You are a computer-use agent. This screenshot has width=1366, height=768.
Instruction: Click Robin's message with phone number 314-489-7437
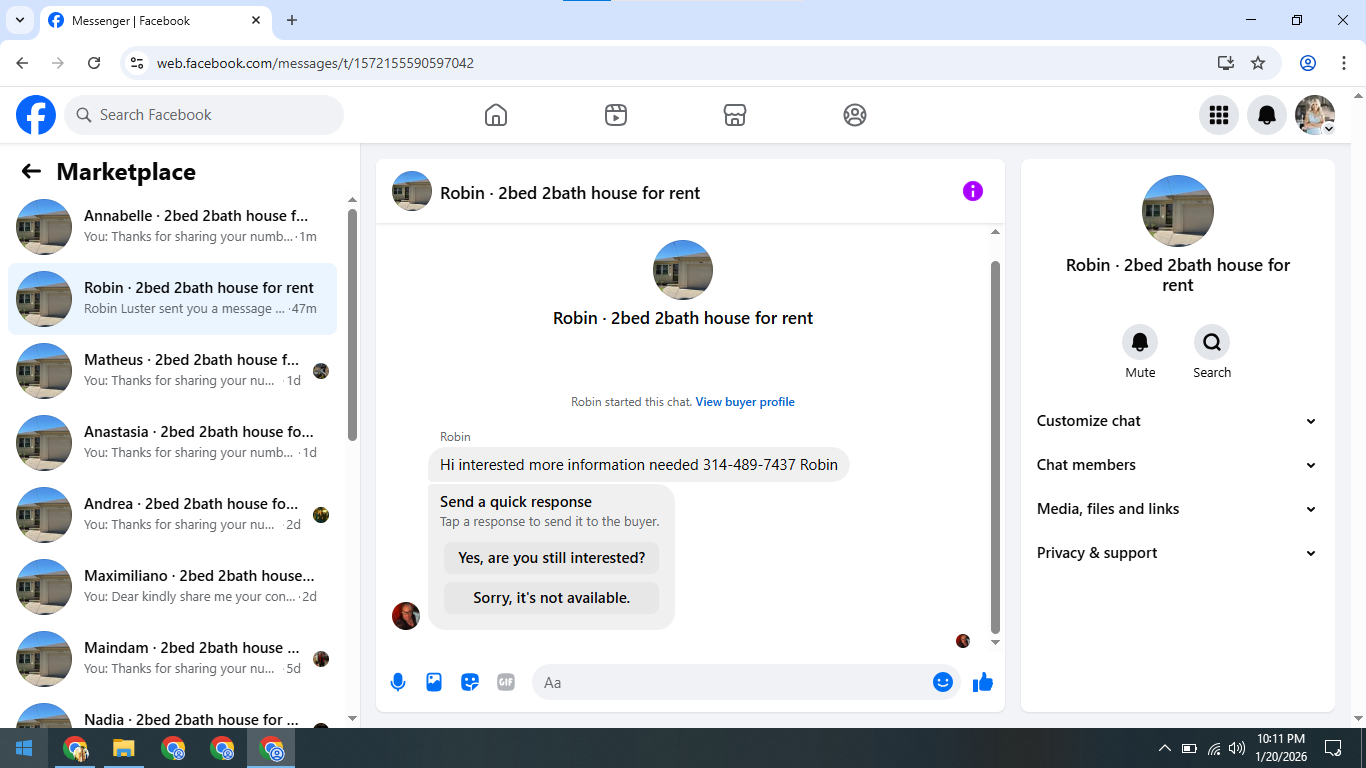pos(639,465)
